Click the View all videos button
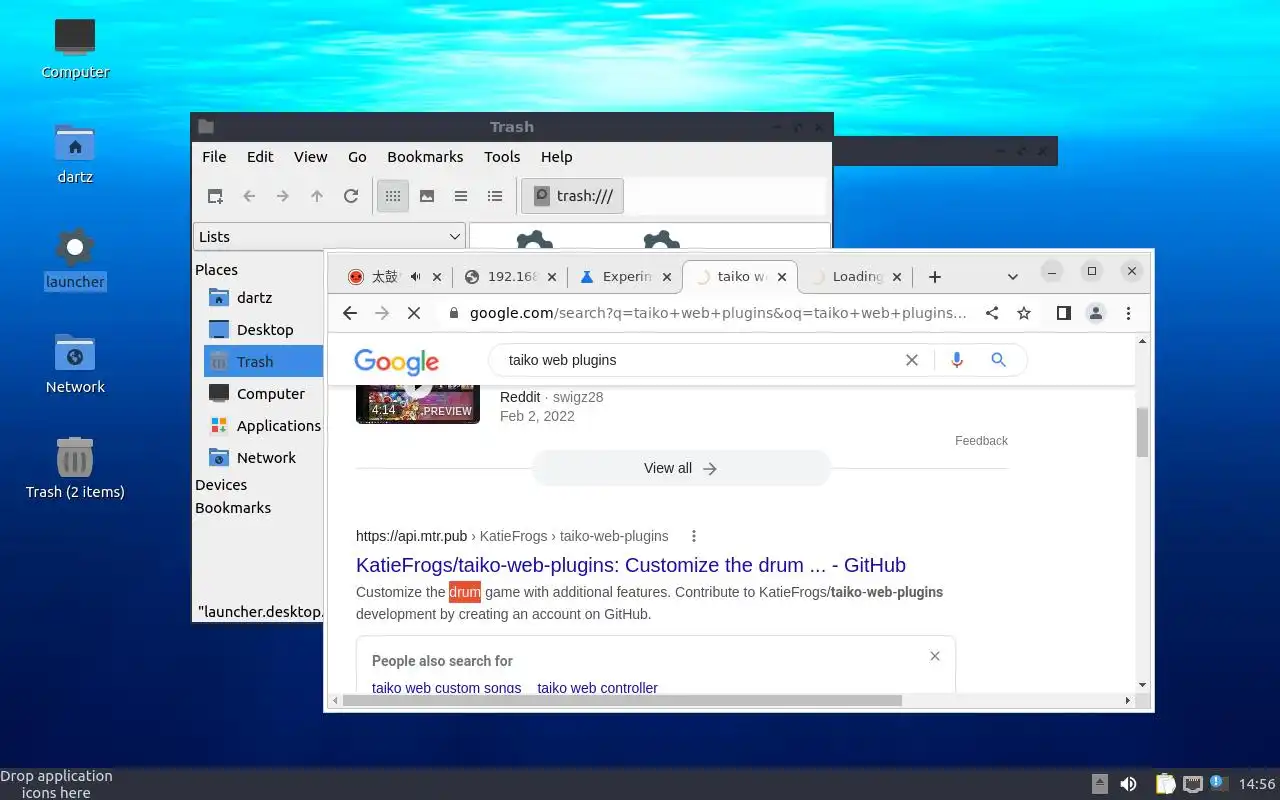This screenshot has height=800, width=1280. click(x=681, y=468)
